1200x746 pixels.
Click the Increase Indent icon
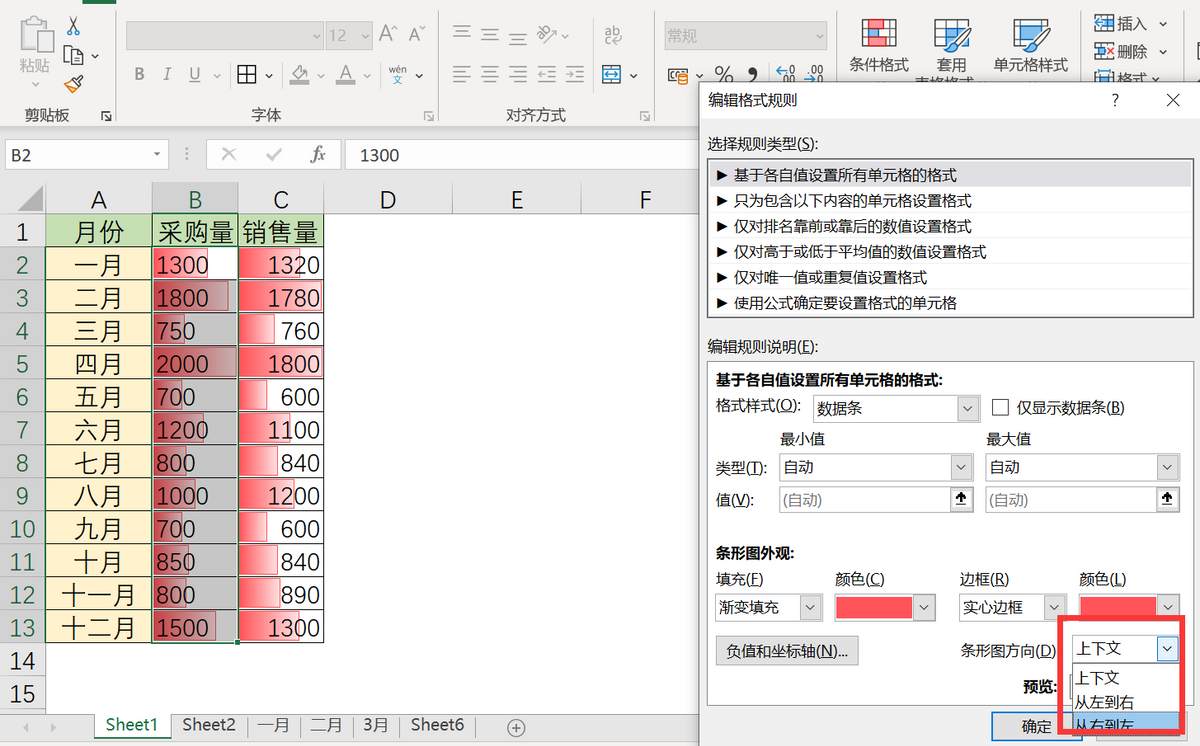coord(575,75)
